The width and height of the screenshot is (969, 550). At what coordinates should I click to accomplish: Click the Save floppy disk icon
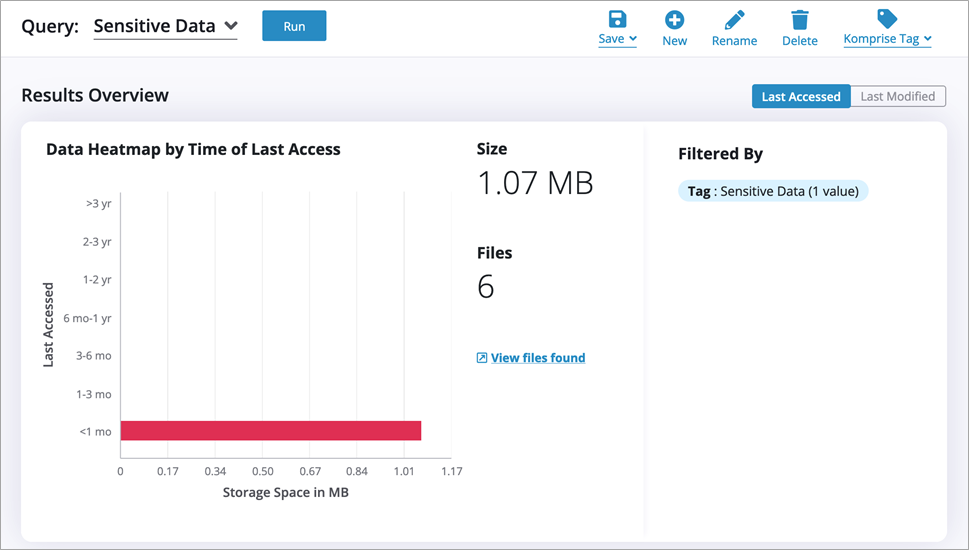point(617,19)
